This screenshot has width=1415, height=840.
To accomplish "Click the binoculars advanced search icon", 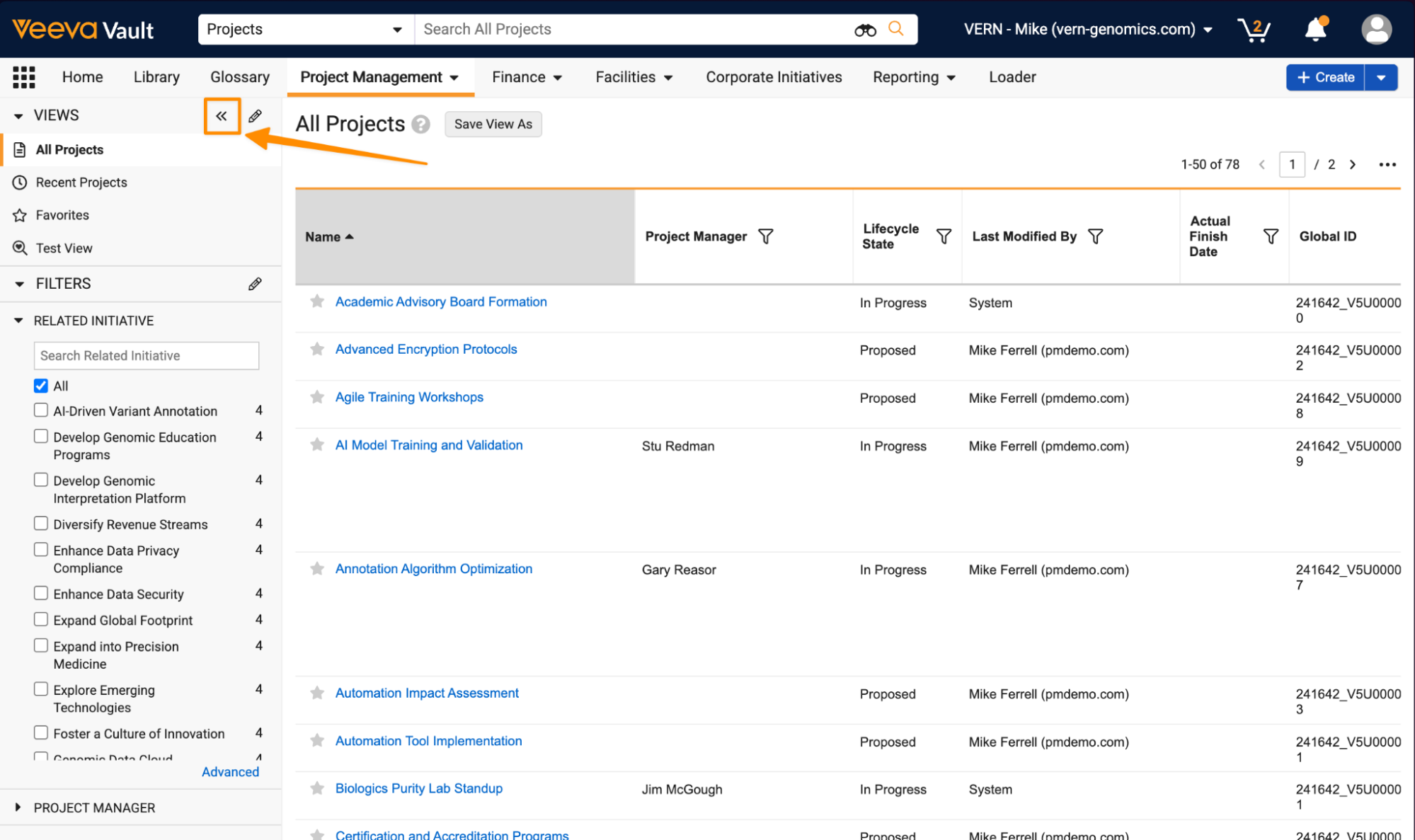I will point(865,30).
